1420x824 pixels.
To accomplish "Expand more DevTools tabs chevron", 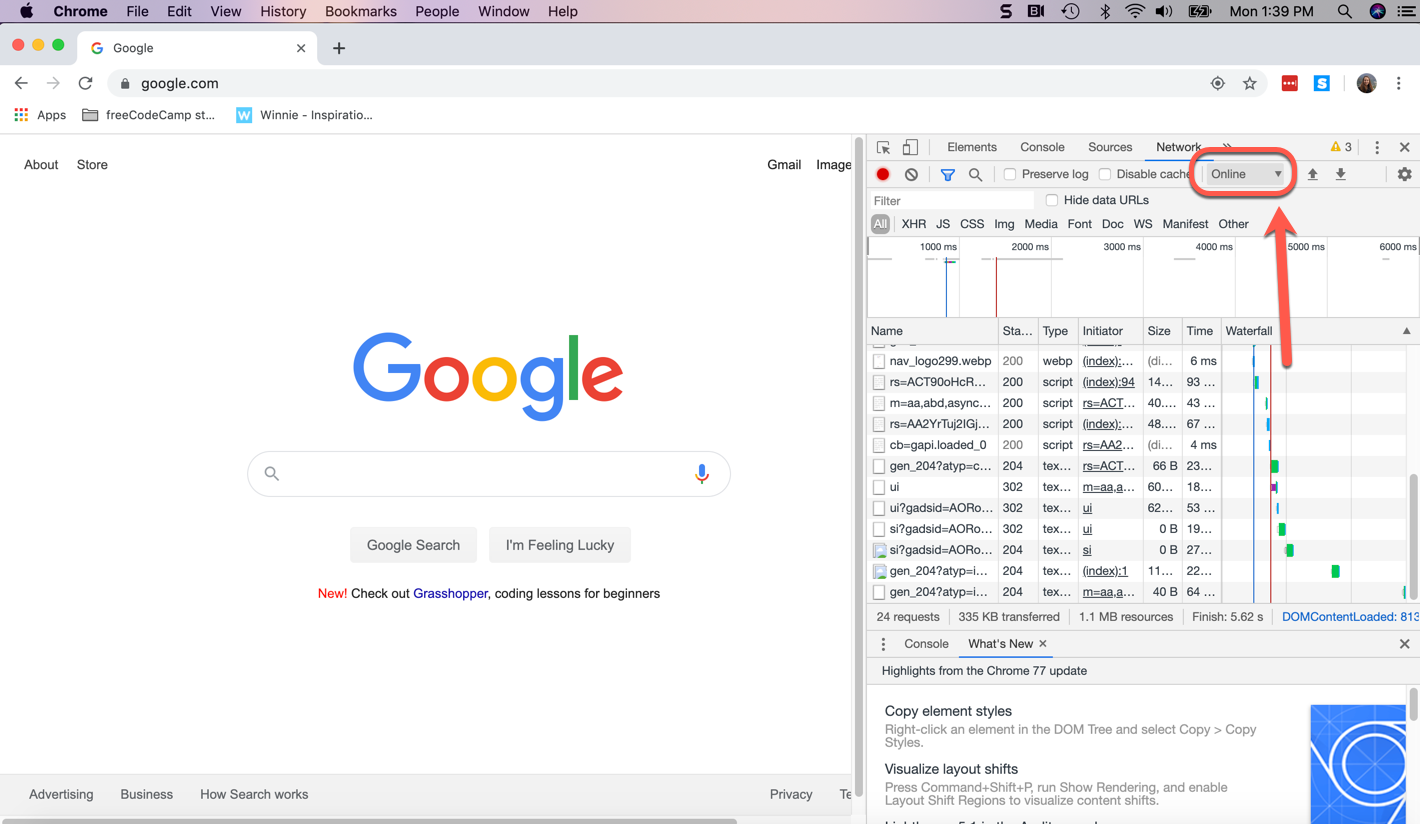I will pyautogui.click(x=1227, y=147).
